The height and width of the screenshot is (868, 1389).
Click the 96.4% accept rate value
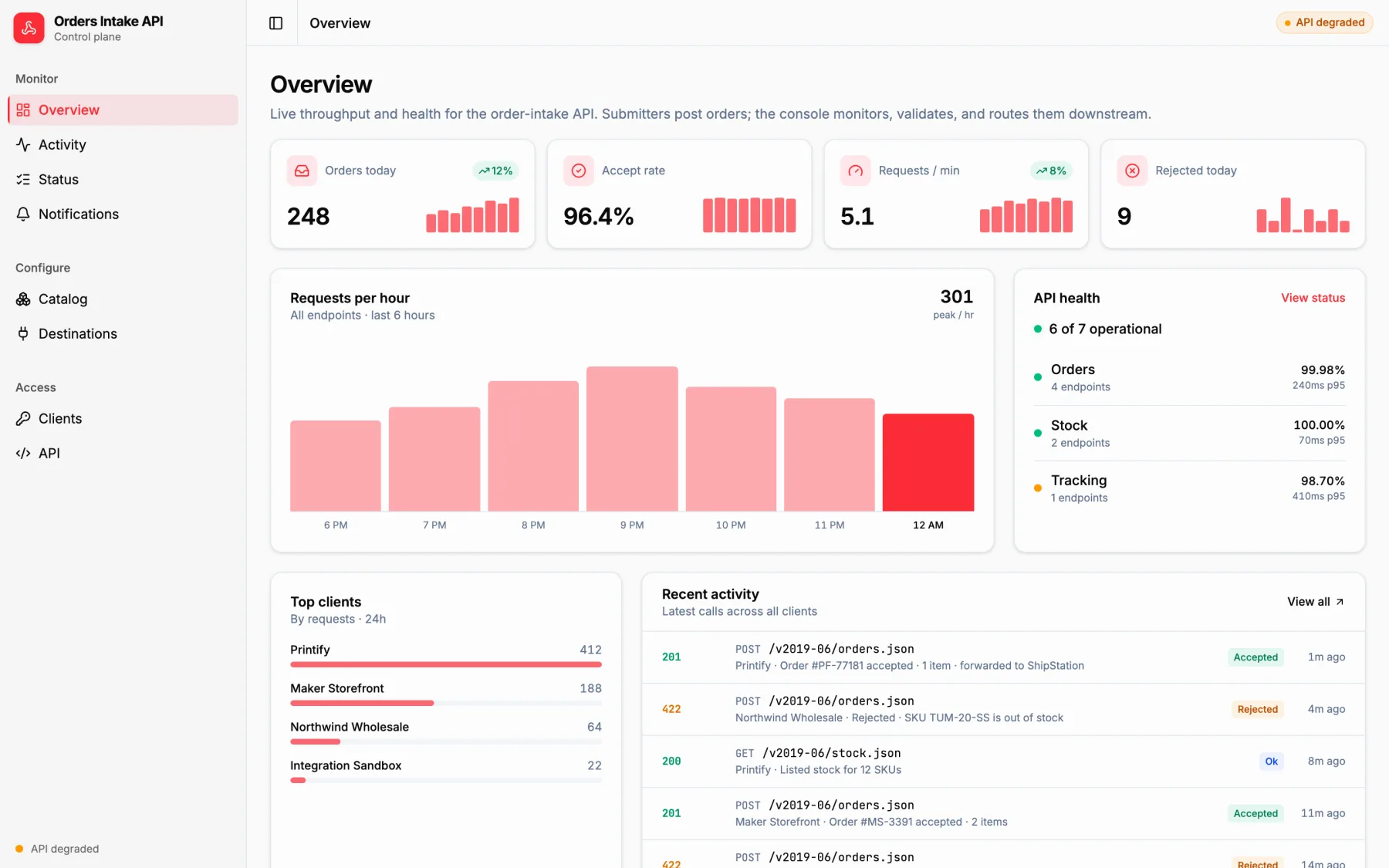pos(599,216)
